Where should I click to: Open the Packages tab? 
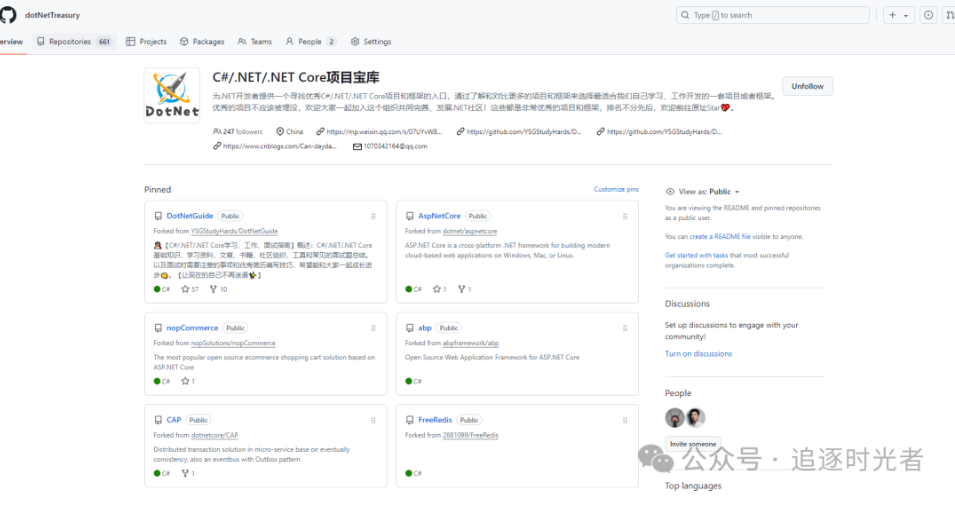(x=202, y=41)
